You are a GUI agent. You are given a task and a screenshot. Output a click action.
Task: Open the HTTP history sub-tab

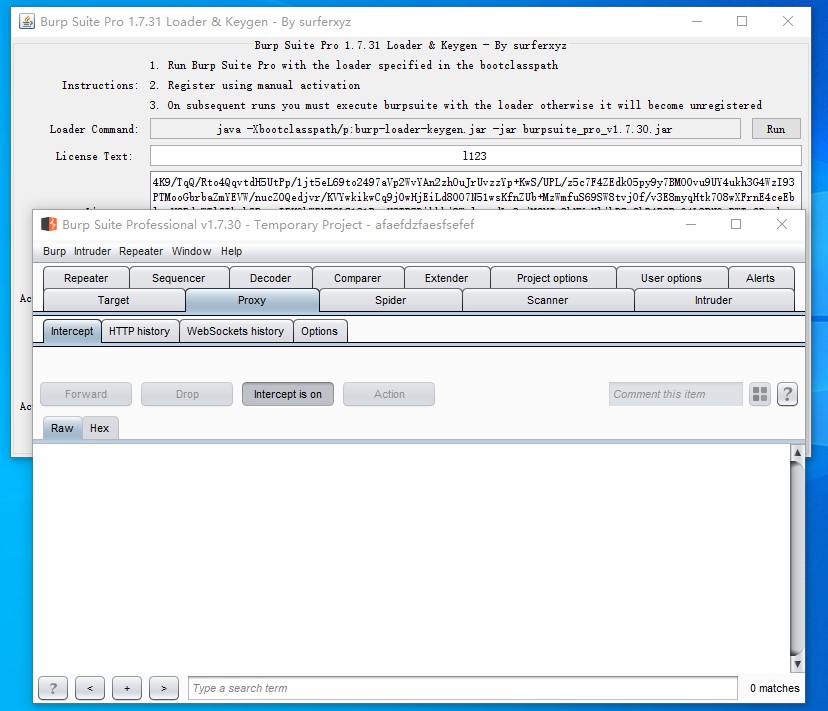pos(139,331)
